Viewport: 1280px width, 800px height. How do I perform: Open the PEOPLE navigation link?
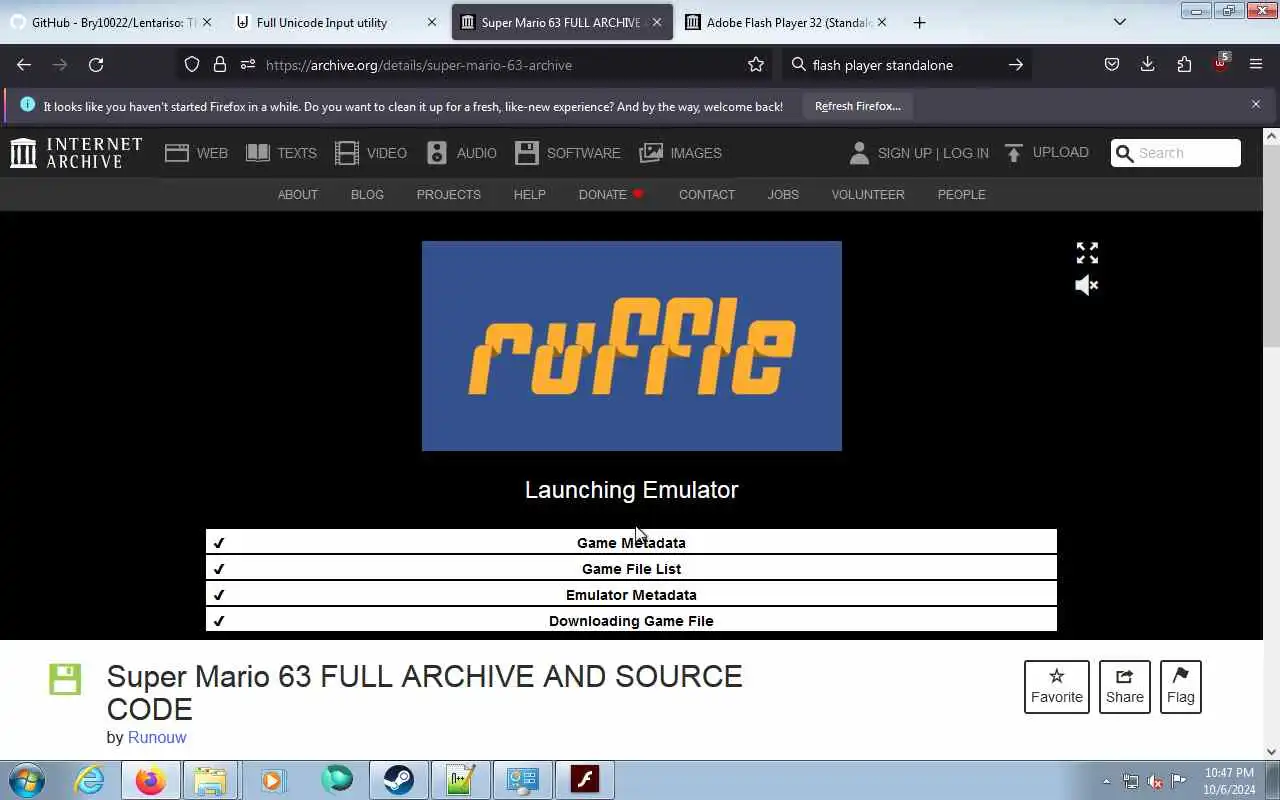(x=962, y=195)
